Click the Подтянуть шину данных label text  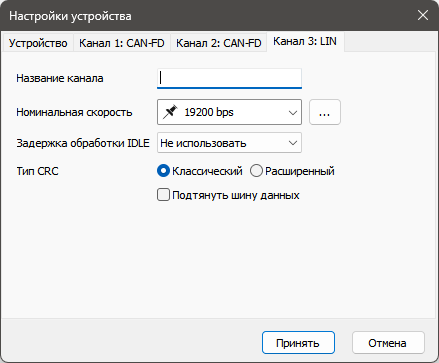pos(236,195)
